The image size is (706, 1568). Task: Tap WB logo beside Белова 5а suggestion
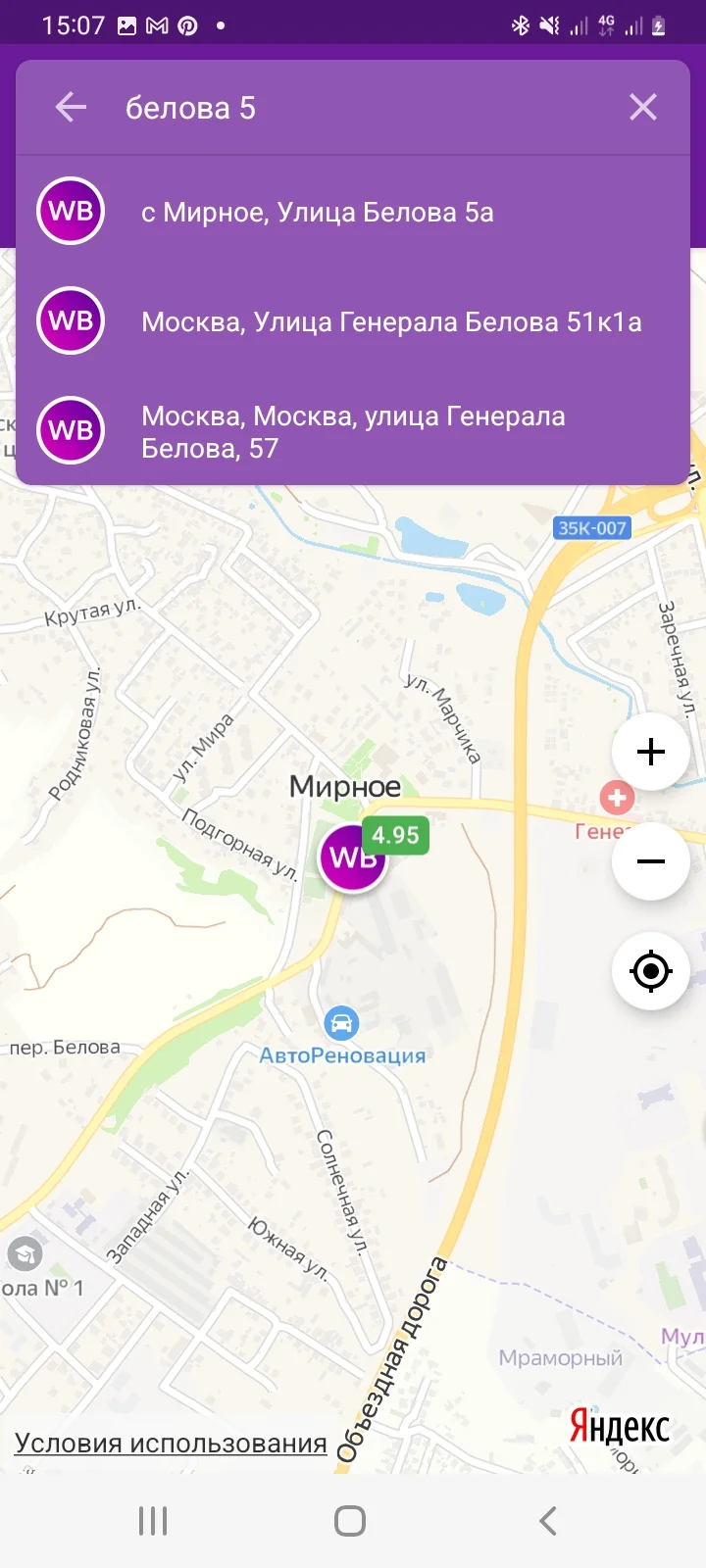[71, 211]
